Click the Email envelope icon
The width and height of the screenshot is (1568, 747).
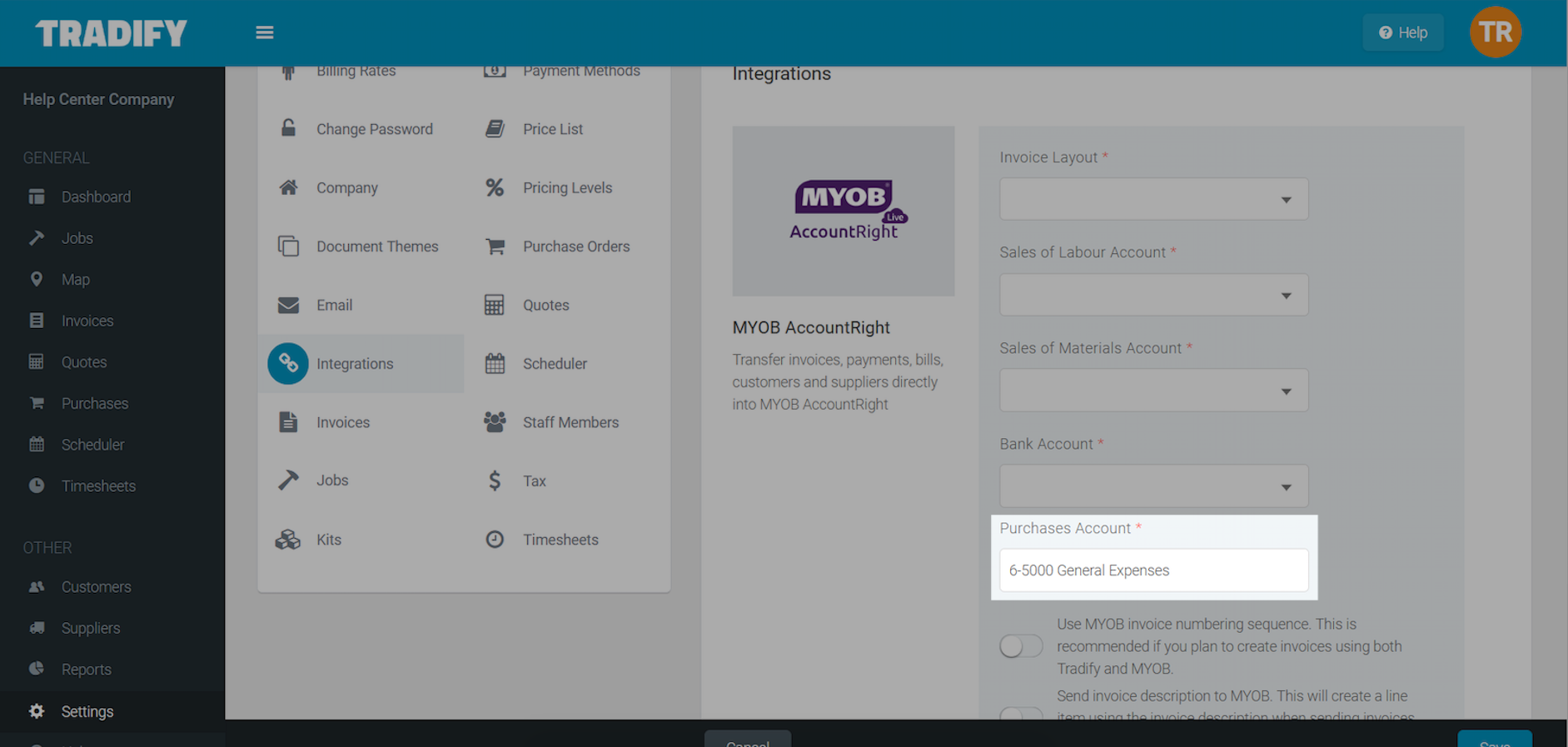click(x=288, y=305)
